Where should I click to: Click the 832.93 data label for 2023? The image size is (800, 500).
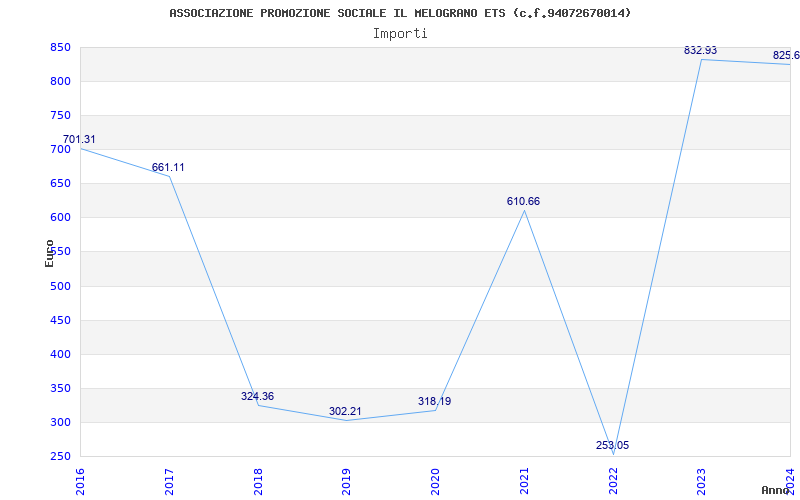[x=701, y=50]
